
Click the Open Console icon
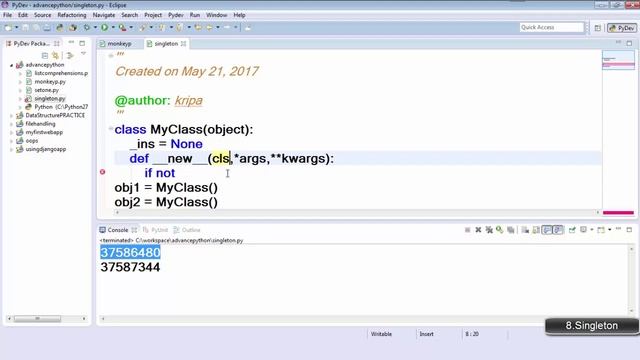pos(601,230)
